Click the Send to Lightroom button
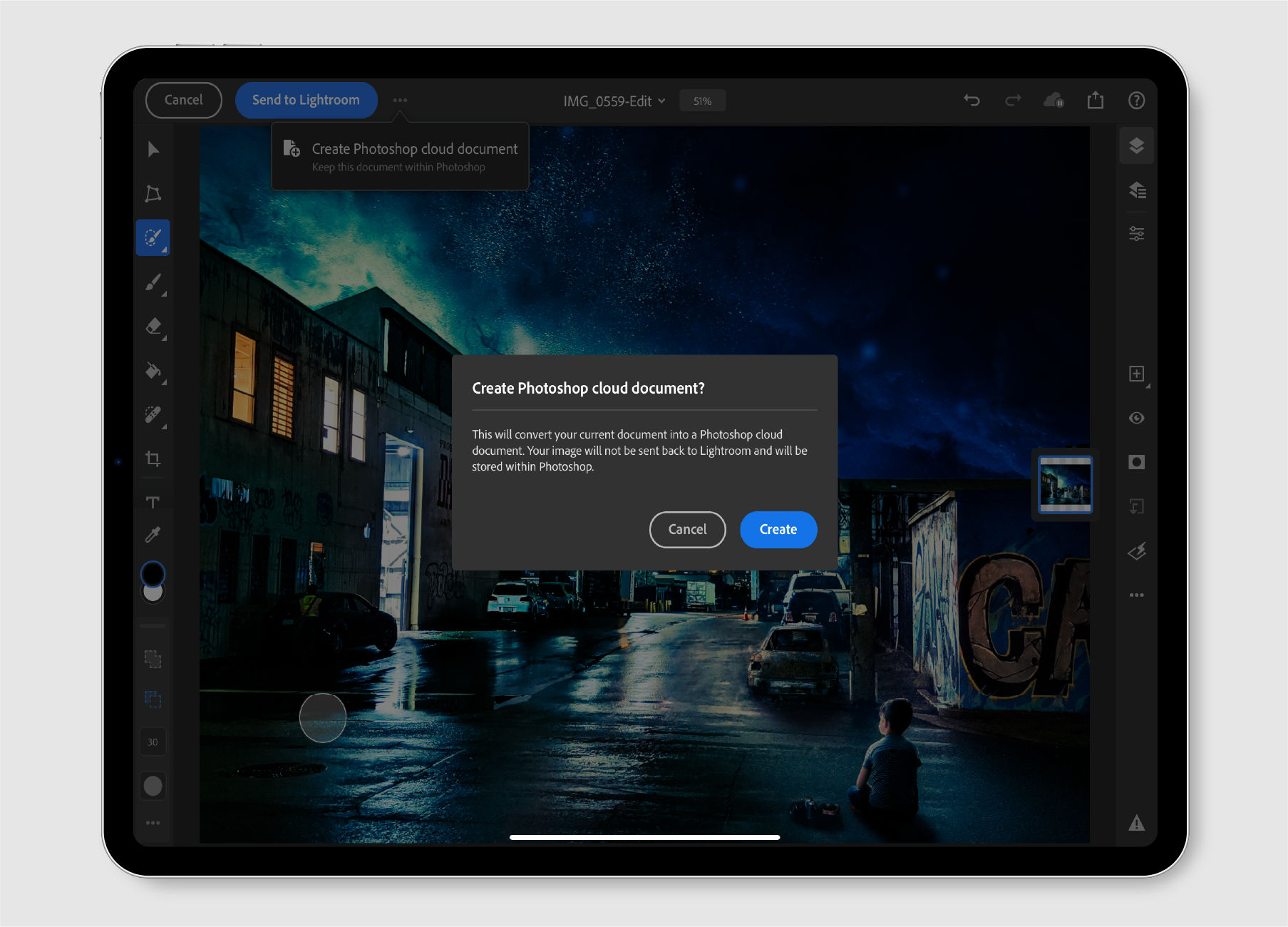The image size is (1288, 927). 306,101
